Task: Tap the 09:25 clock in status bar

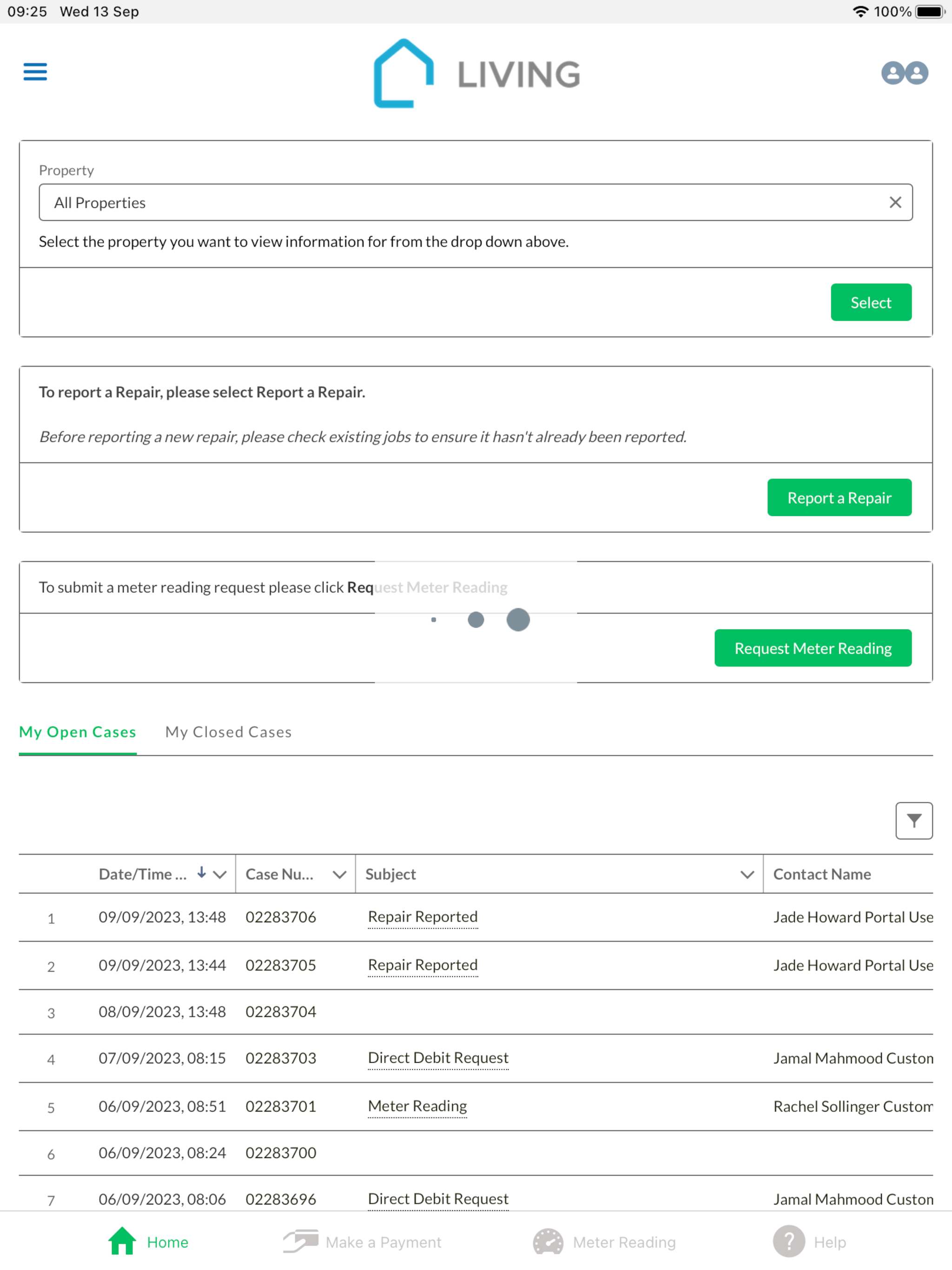Action: 27,12
